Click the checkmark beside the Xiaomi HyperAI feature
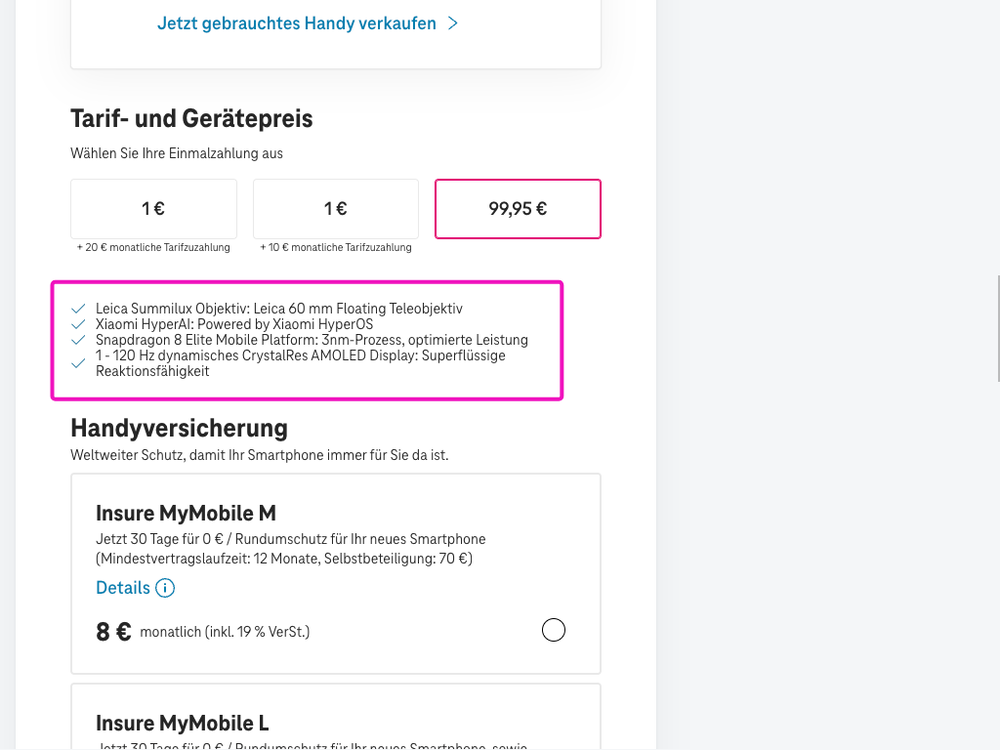This screenshot has width=1000, height=750. click(x=77, y=324)
